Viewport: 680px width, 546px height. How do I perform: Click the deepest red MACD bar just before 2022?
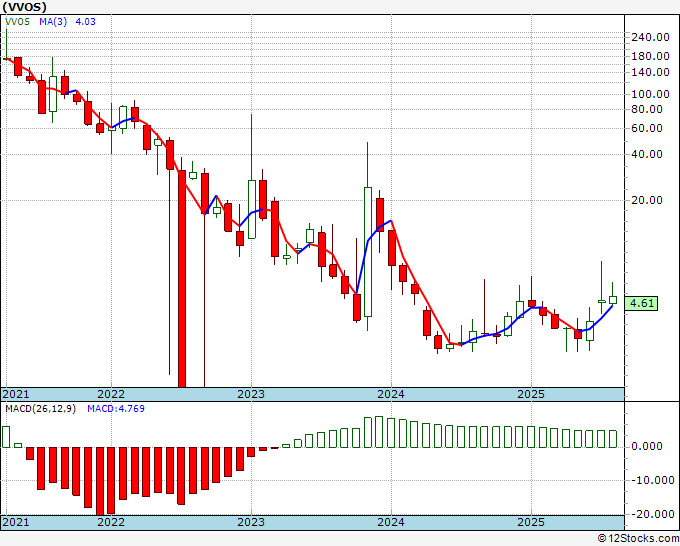tap(100, 481)
